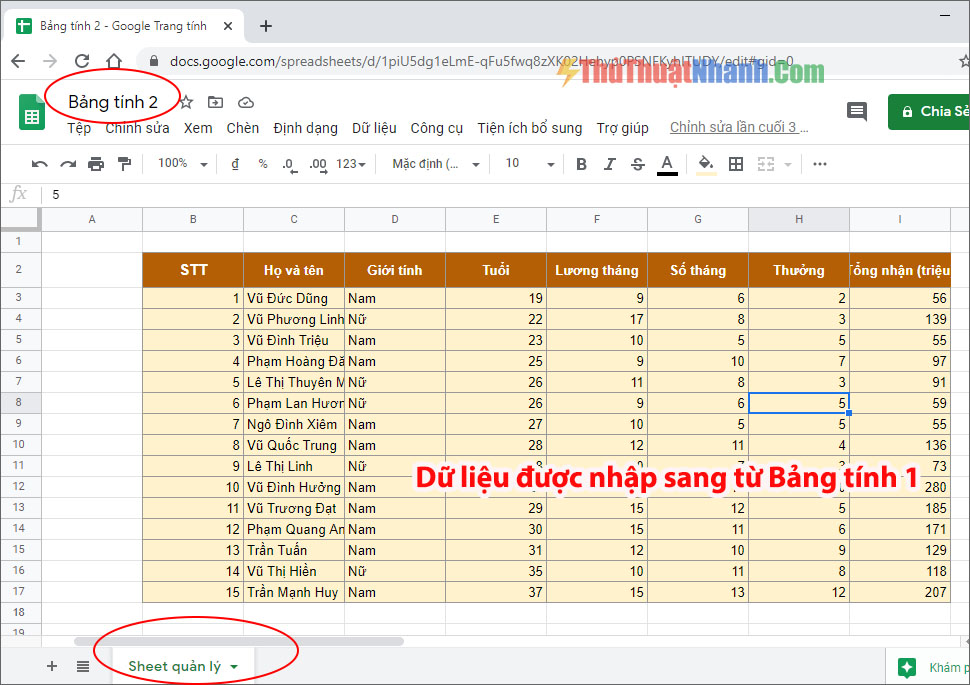This screenshot has width=970, height=685.
Task: Click cell Trần Mạnh Huy
Action: pos(294,592)
